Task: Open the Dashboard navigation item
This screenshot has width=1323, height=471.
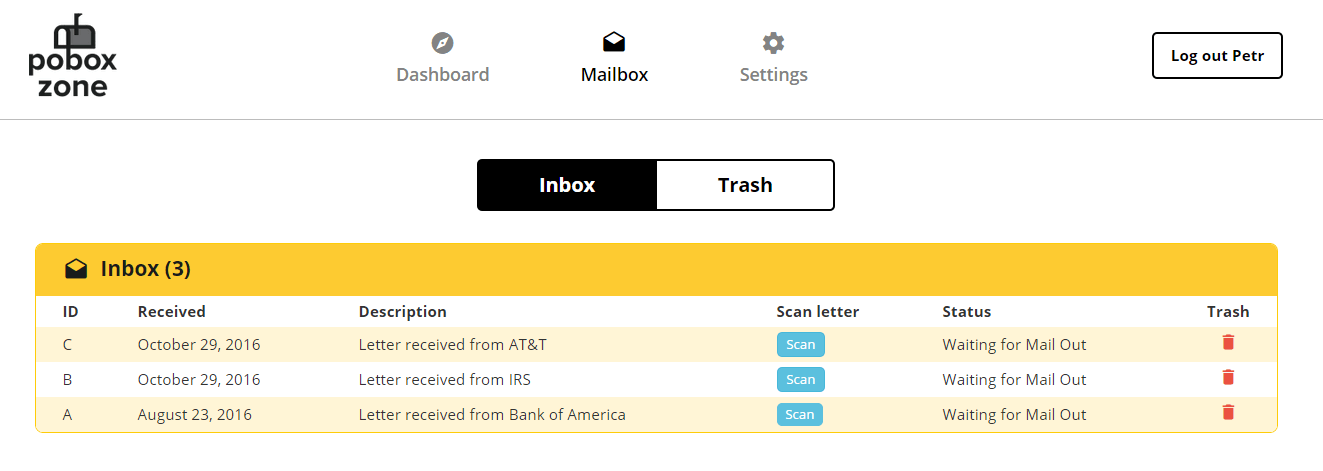Action: click(x=442, y=59)
